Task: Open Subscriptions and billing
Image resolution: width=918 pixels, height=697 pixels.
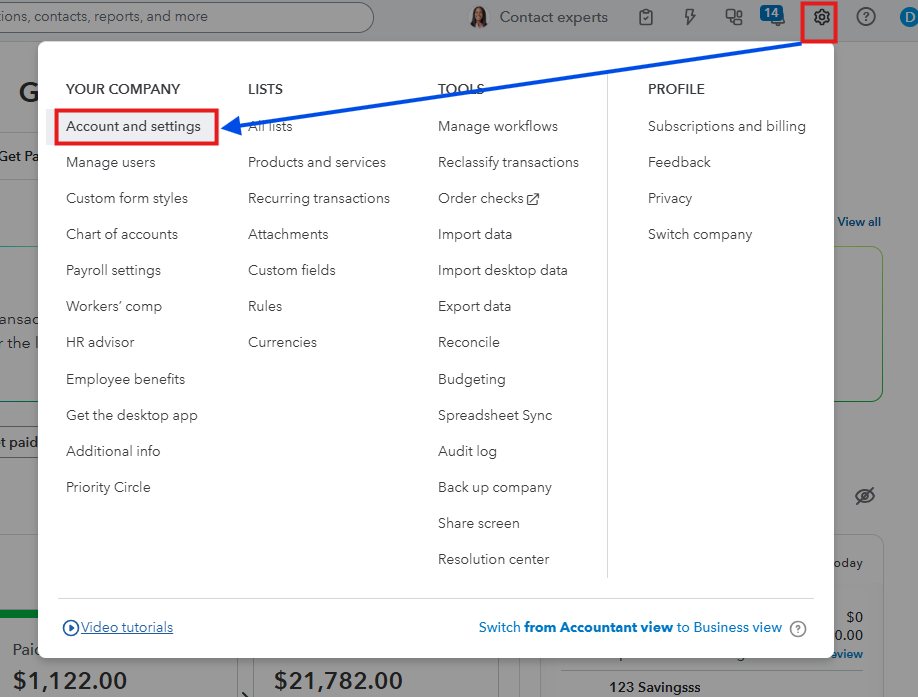Action: click(x=727, y=126)
